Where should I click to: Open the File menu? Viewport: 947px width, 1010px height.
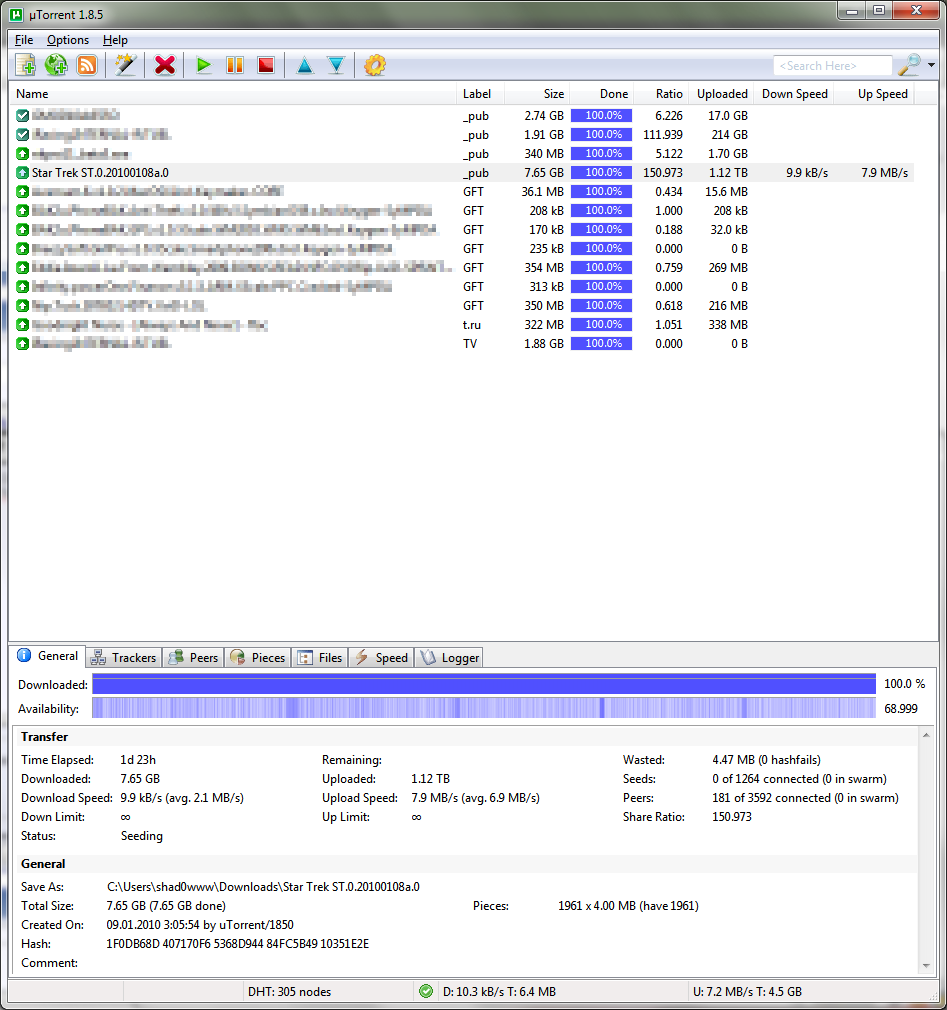(x=24, y=40)
